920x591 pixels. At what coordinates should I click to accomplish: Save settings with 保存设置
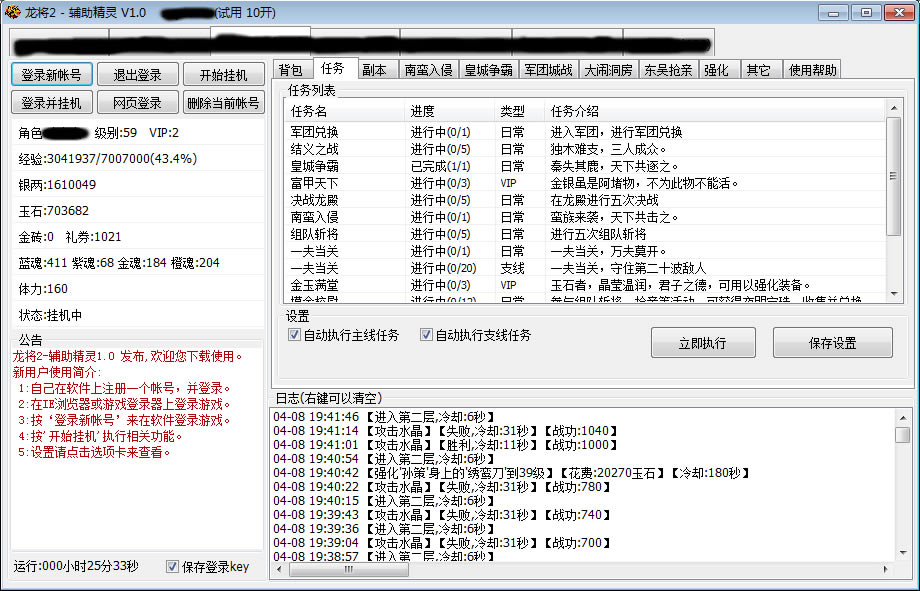[833, 343]
